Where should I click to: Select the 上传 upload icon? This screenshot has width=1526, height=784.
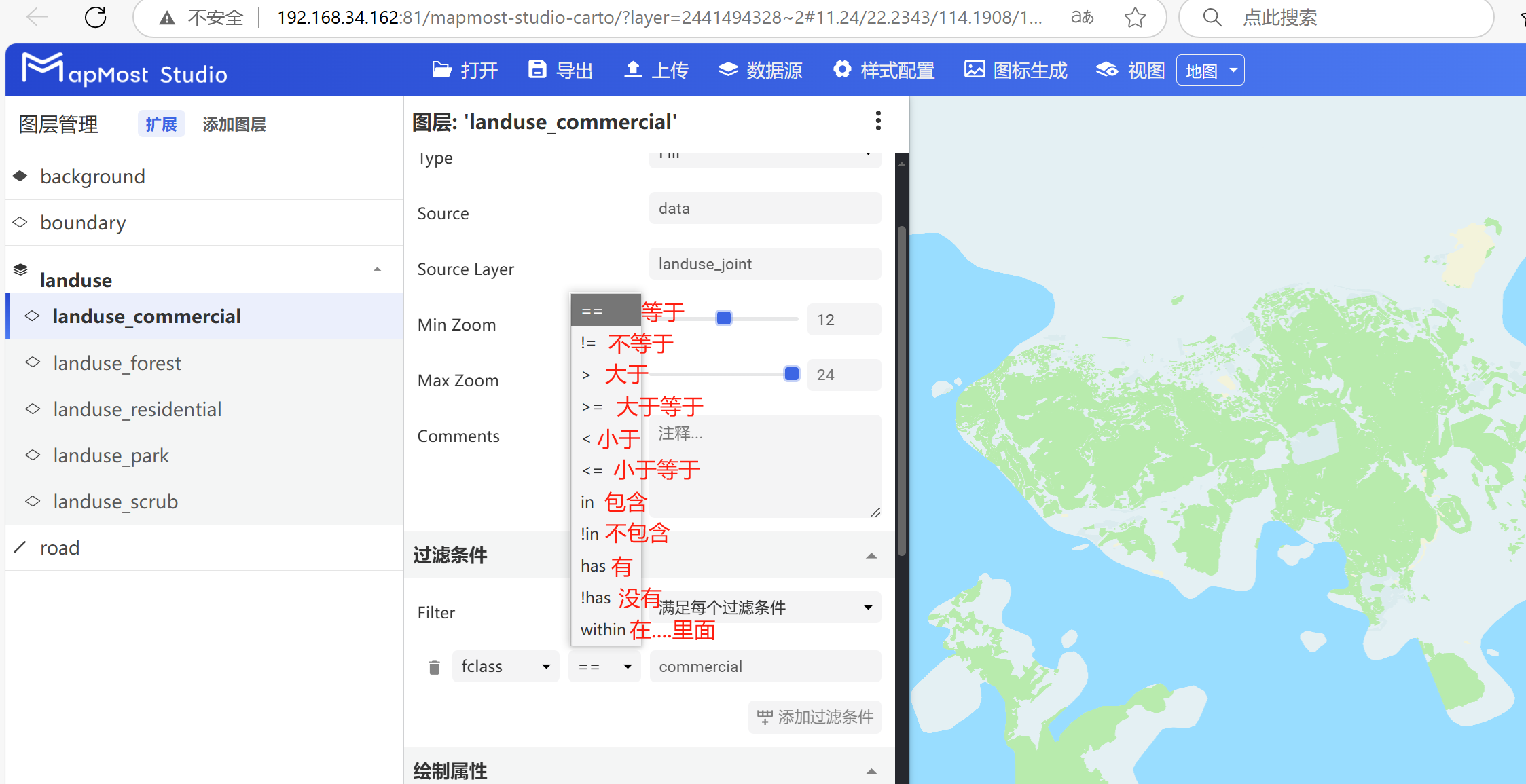pyautogui.click(x=655, y=70)
